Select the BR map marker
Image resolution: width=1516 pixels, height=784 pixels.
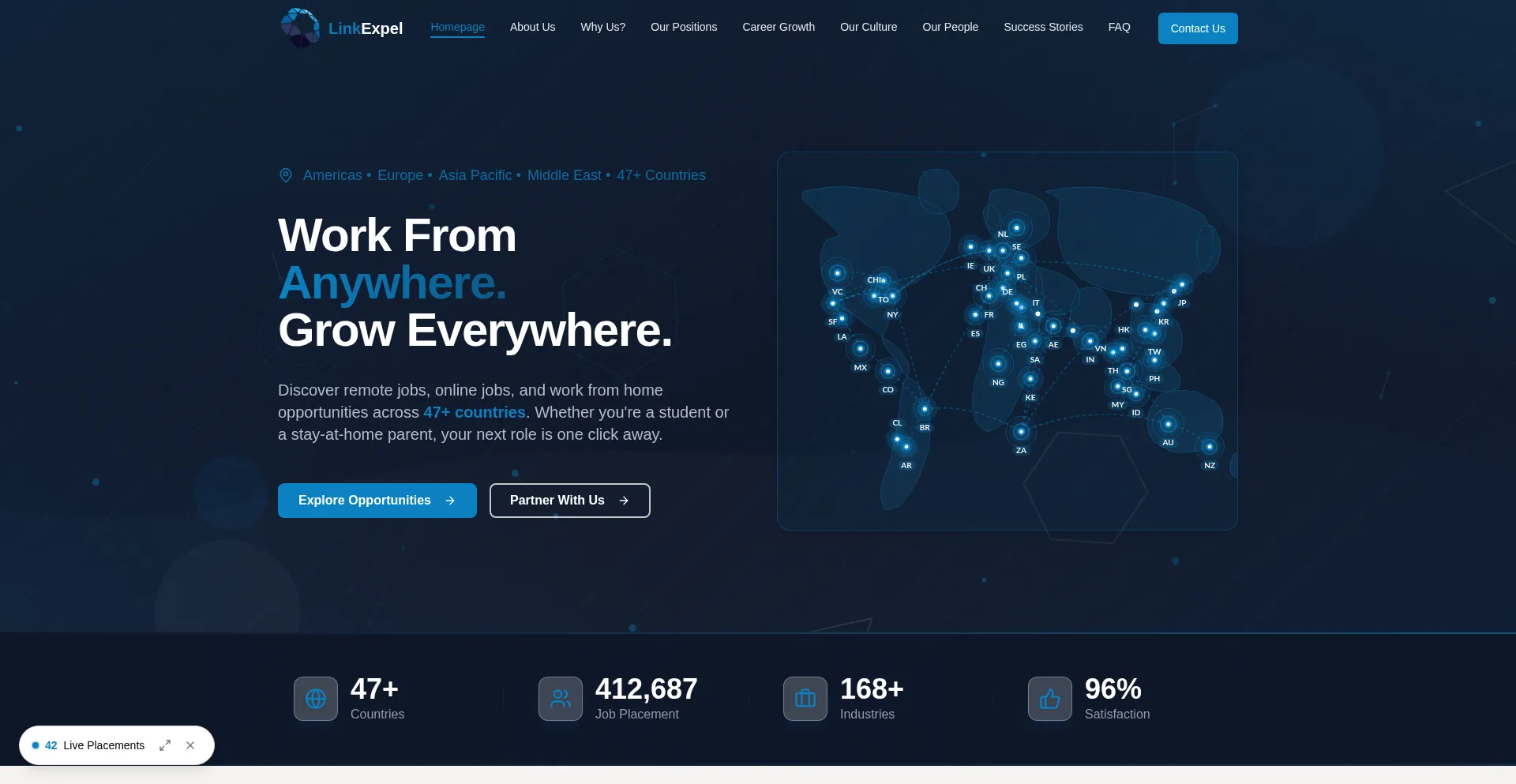pyautogui.click(x=925, y=409)
